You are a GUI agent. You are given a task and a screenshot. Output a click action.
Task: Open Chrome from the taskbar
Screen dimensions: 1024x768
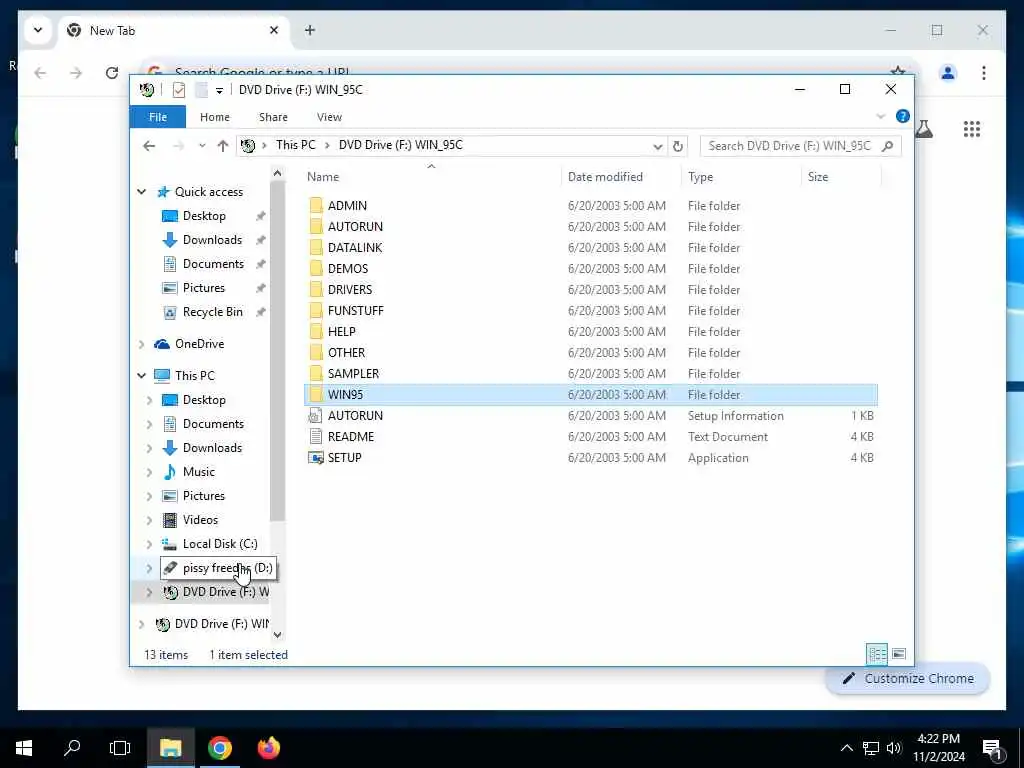pyautogui.click(x=219, y=748)
